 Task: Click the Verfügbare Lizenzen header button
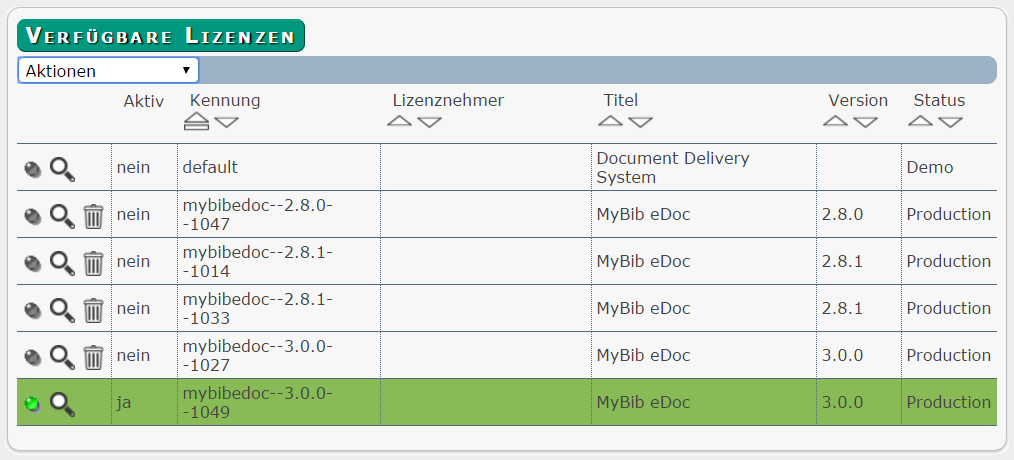[x=161, y=35]
